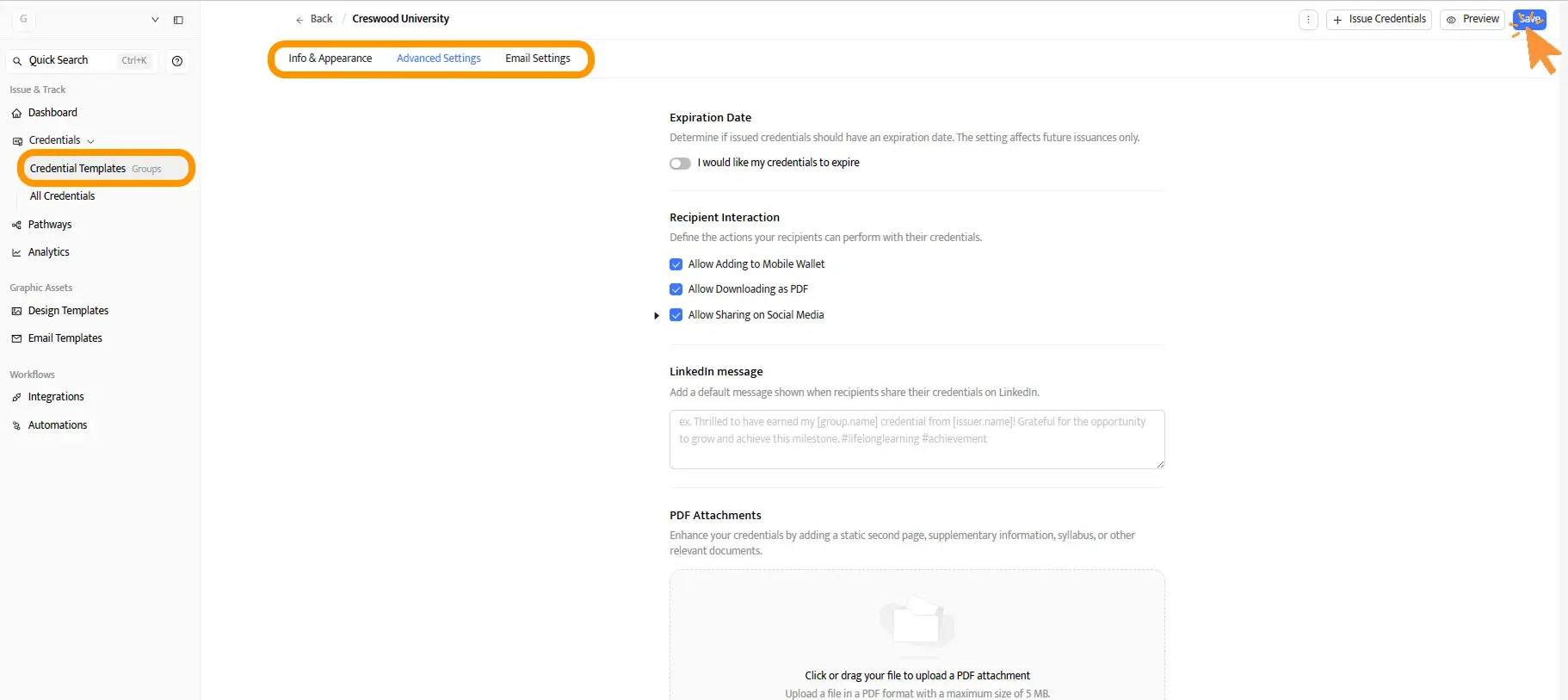1568x700 pixels.
Task: Disable Allow Downloading as PDF
Action: (676, 289)
